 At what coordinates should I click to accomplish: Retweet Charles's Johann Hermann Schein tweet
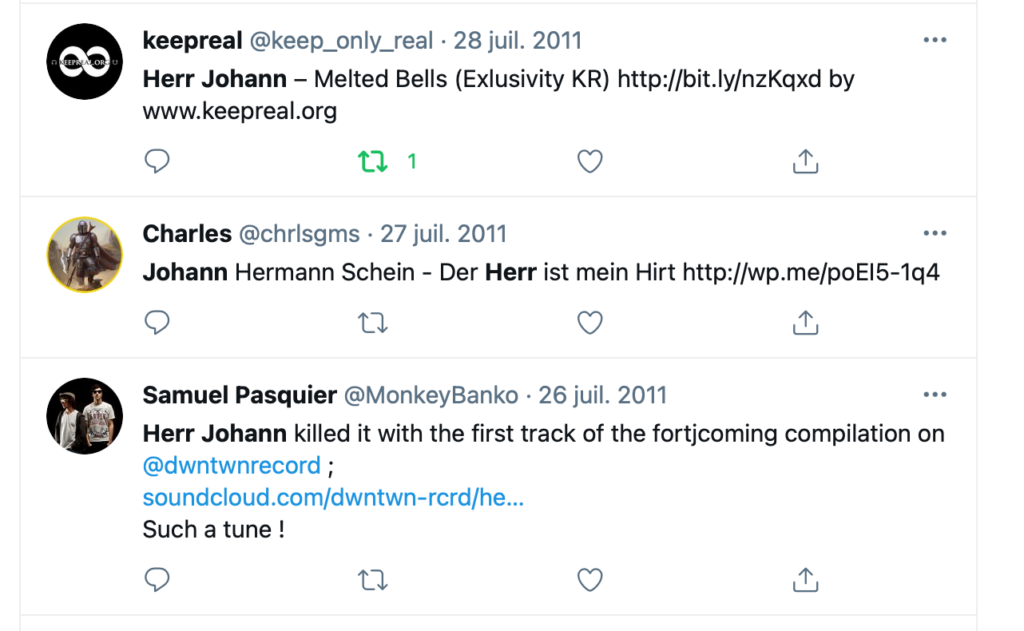(x=373, y=322)
